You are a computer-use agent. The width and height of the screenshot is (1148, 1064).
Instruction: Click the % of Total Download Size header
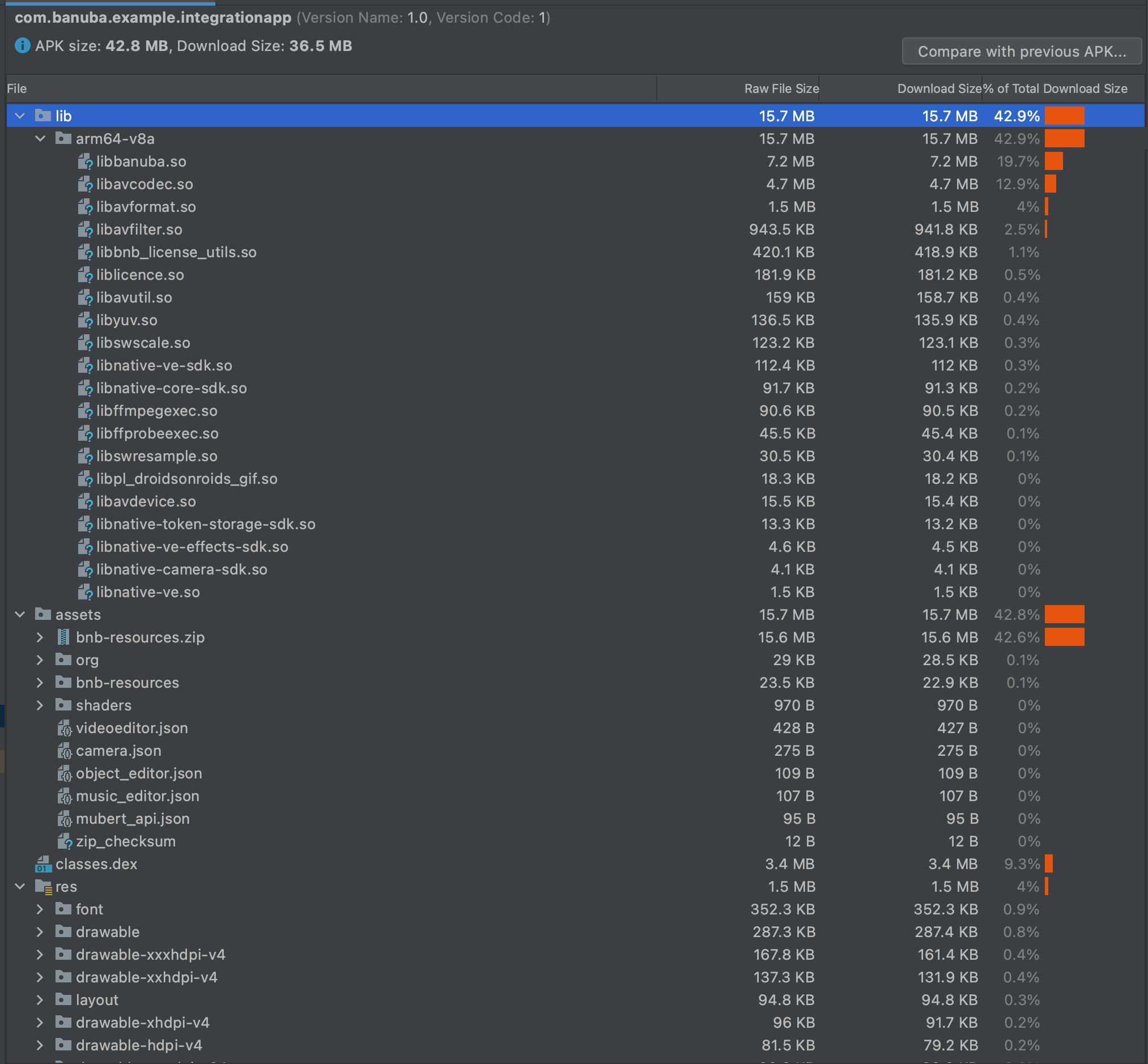pyautogui.click(x=1063, y=88)
